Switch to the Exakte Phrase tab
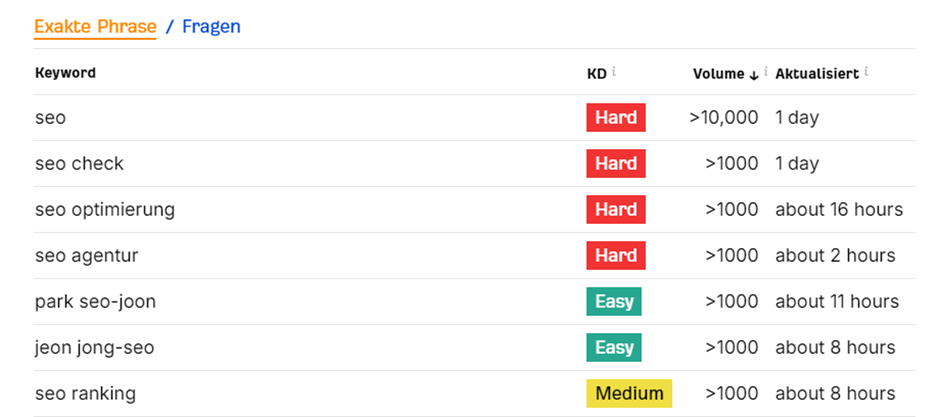 95,26
